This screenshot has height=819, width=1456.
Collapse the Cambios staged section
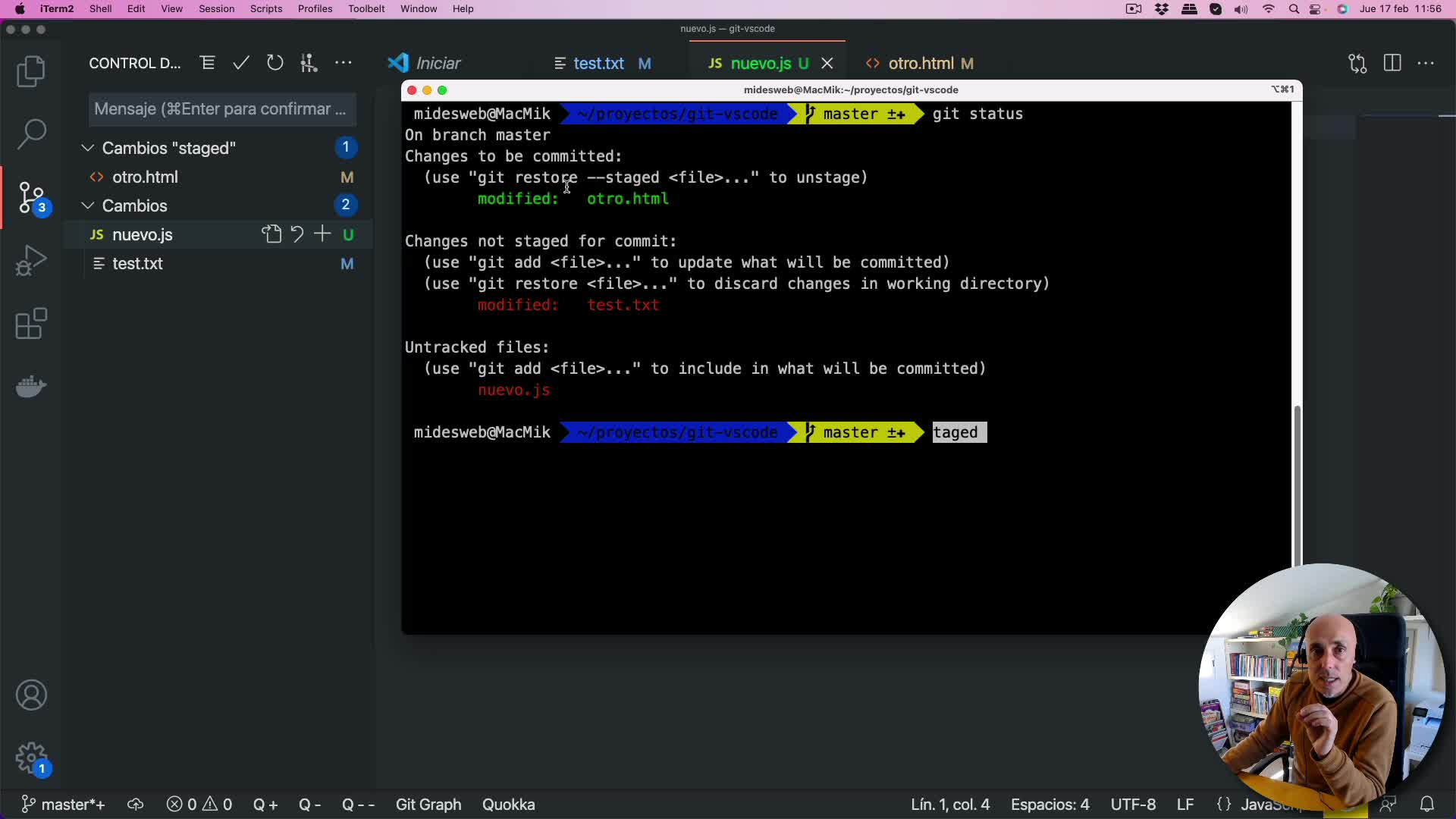pyautogui.click(x=87, y=148)
